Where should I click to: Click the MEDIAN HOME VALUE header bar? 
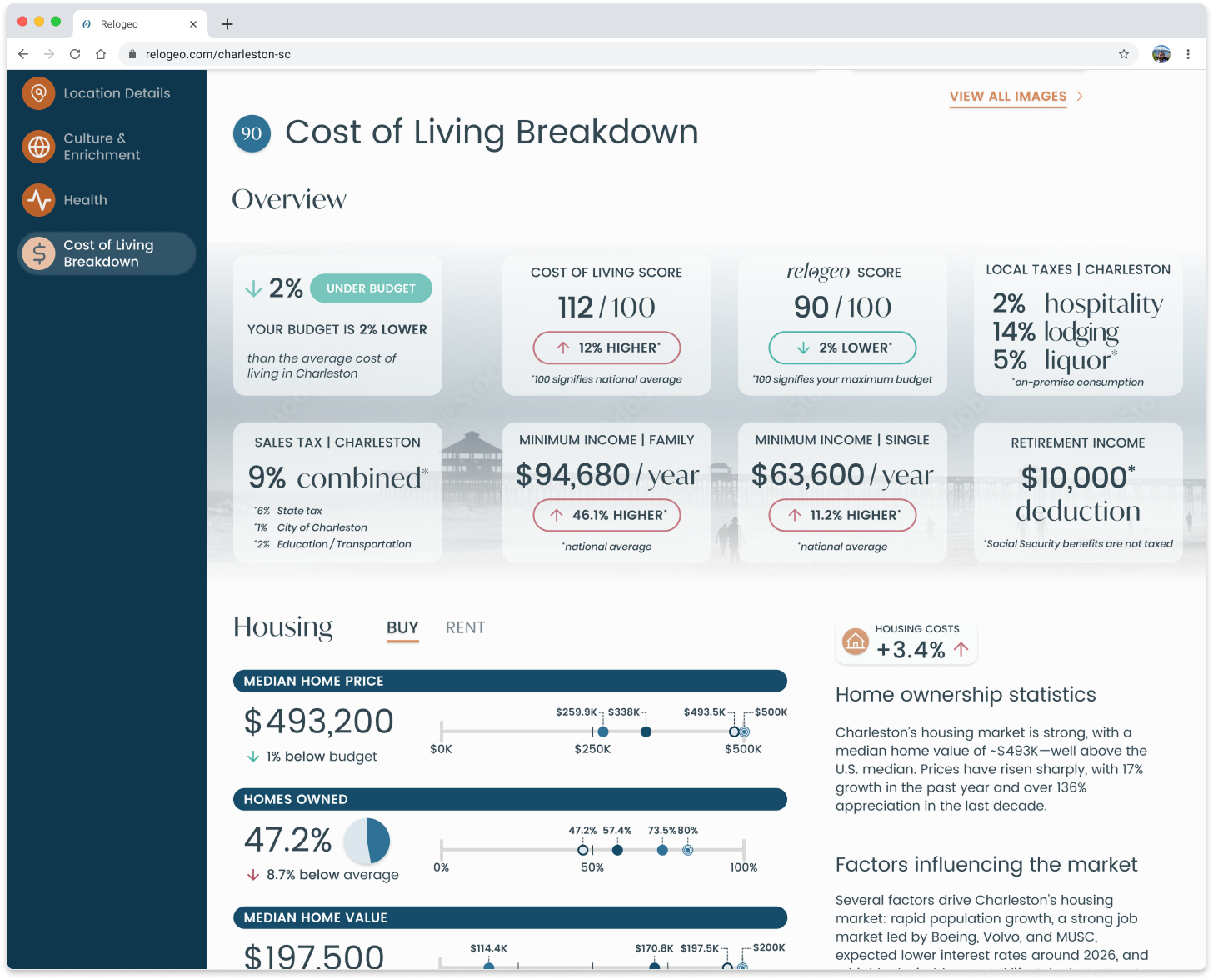tap(510, 917)
